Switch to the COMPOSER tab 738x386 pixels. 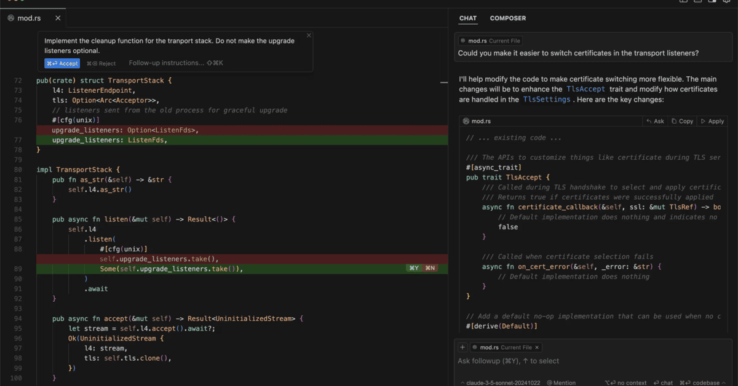[x=508, y=18]
